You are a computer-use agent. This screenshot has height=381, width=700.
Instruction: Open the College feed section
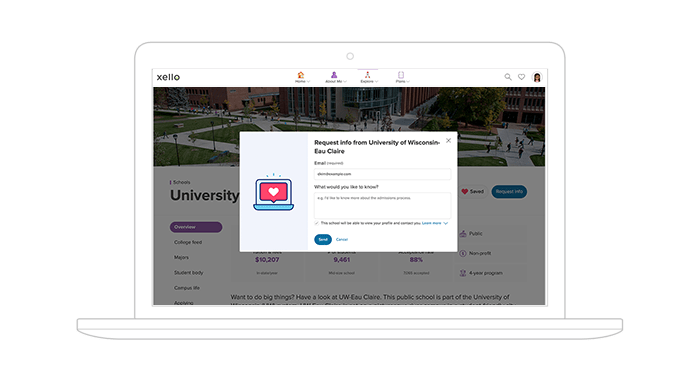[188, 242]
